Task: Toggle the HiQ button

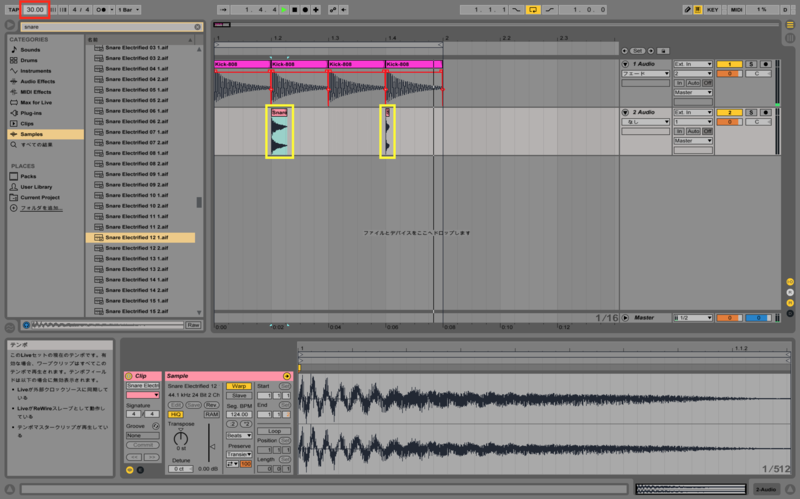Action: 176,414
